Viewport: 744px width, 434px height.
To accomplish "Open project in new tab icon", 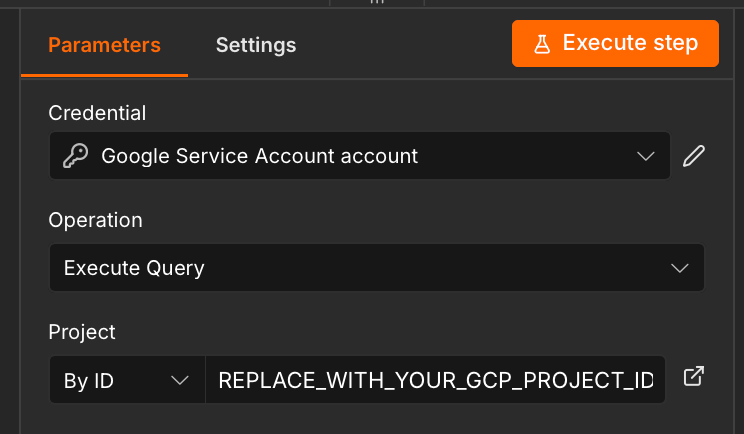I will pyautogui.click(x=694, y=376).
